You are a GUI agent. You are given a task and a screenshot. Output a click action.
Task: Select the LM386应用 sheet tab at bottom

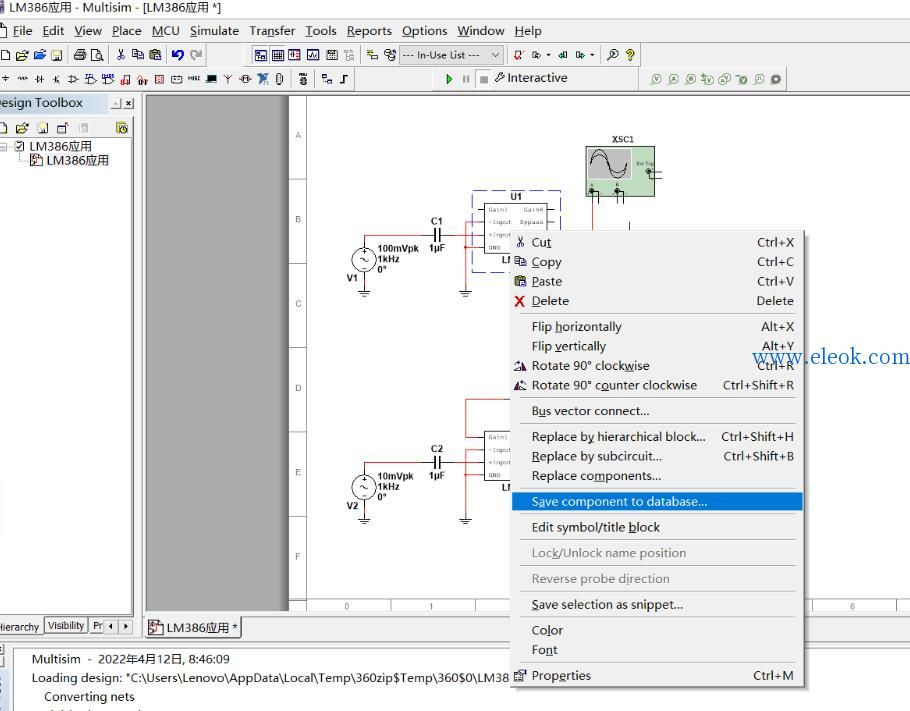click(x=193, y=627)
